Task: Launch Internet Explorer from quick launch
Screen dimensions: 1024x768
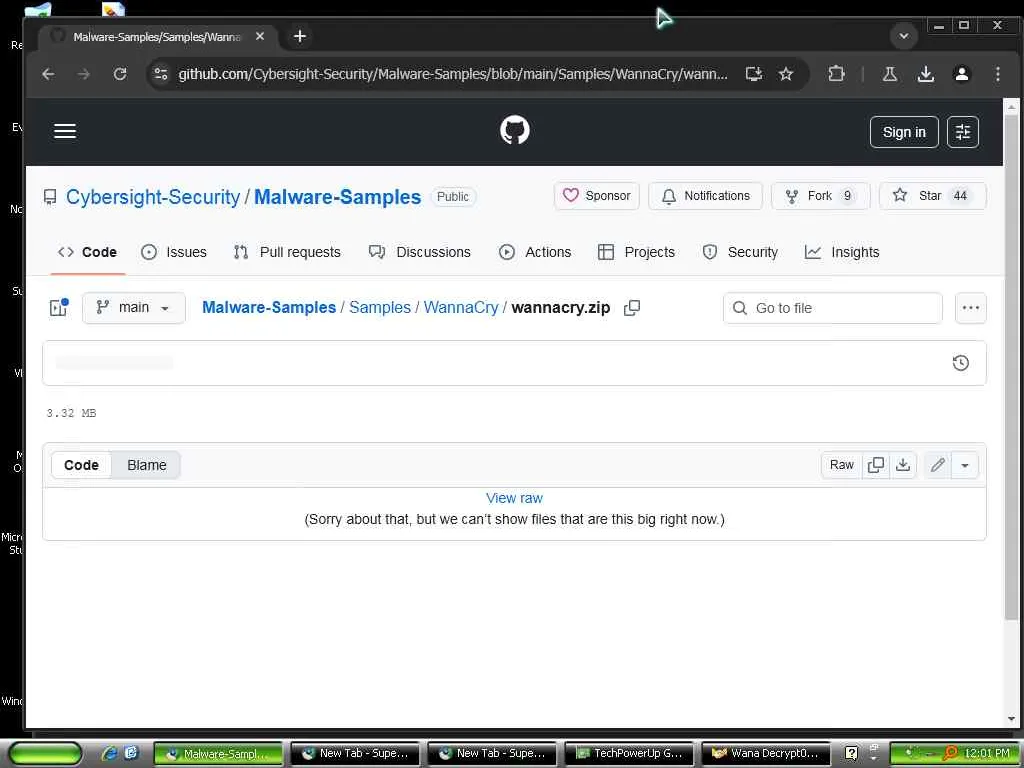Action: tap(109, 754)
